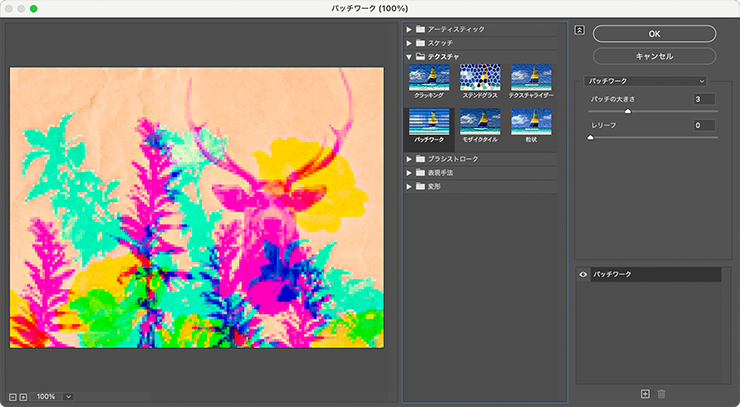The image size is (740, 407).
Task: Open the 100% zoom level dropdown
Action: pos(68,397)
